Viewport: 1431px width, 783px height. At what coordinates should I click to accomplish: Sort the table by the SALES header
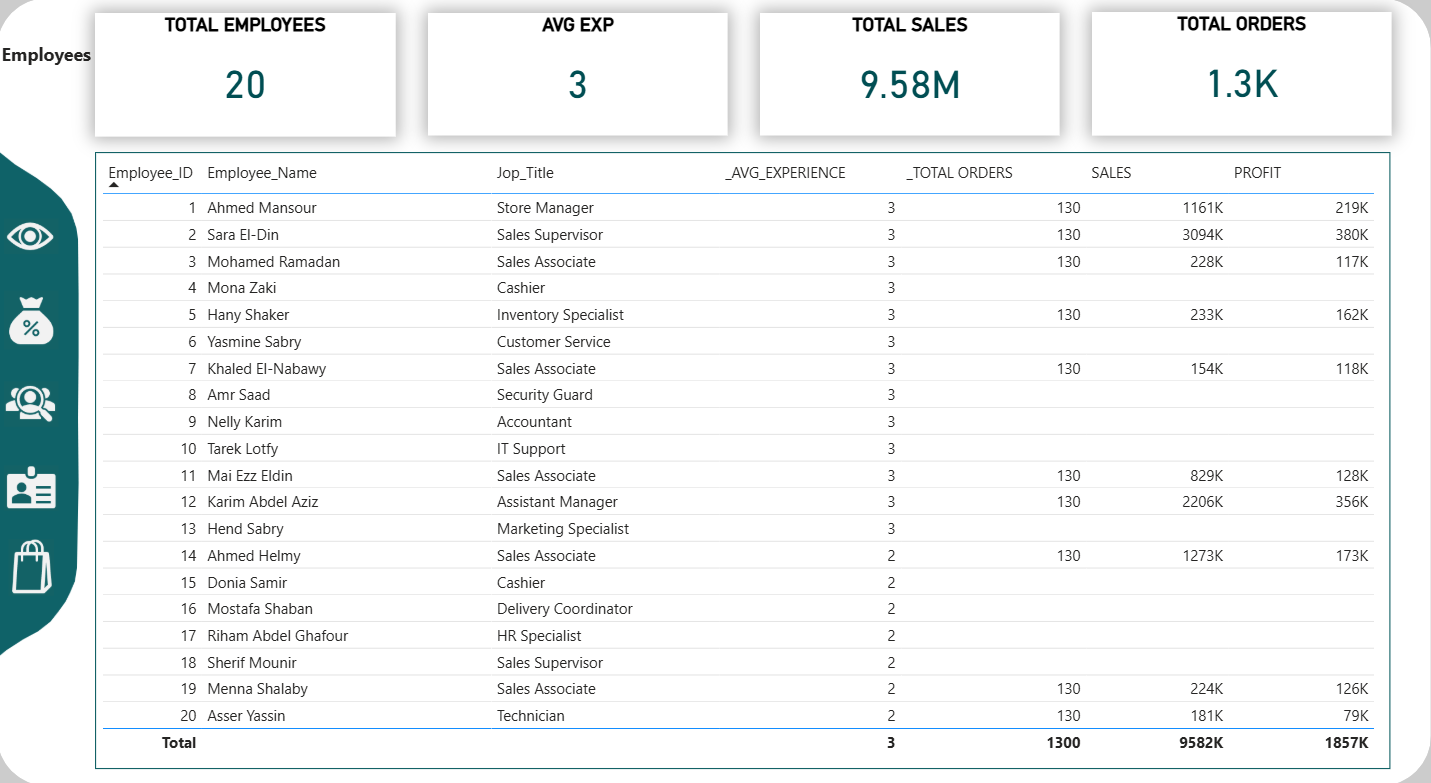click(1110, 172)
